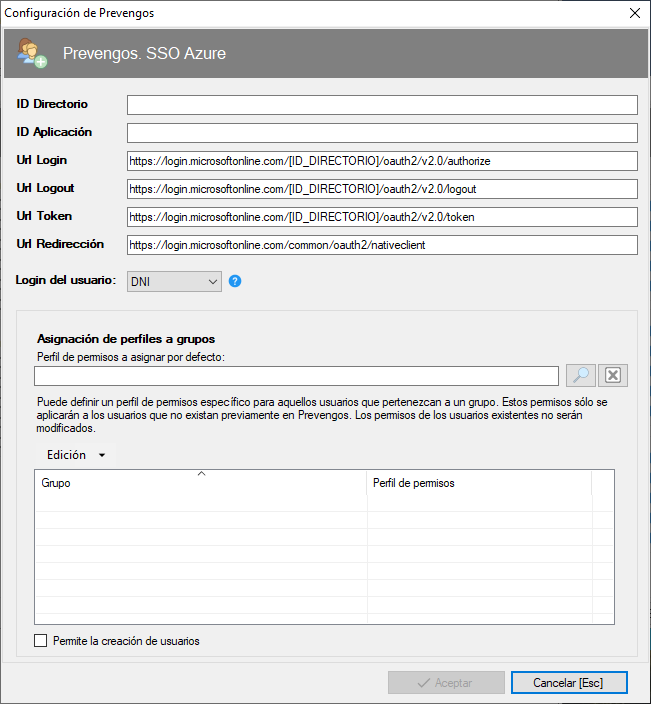
Task: Click the magnifier search icon for permission profile
Action: pos(580,375)
